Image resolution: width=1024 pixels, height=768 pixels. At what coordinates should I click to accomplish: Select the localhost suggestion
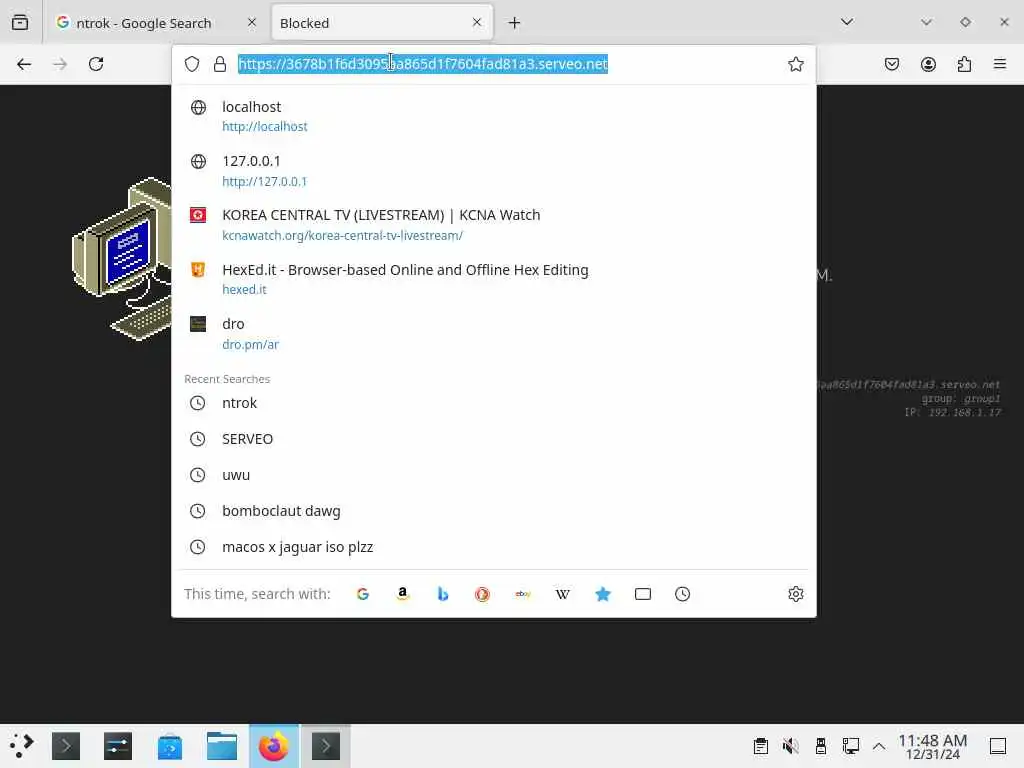tap(494, 116)
